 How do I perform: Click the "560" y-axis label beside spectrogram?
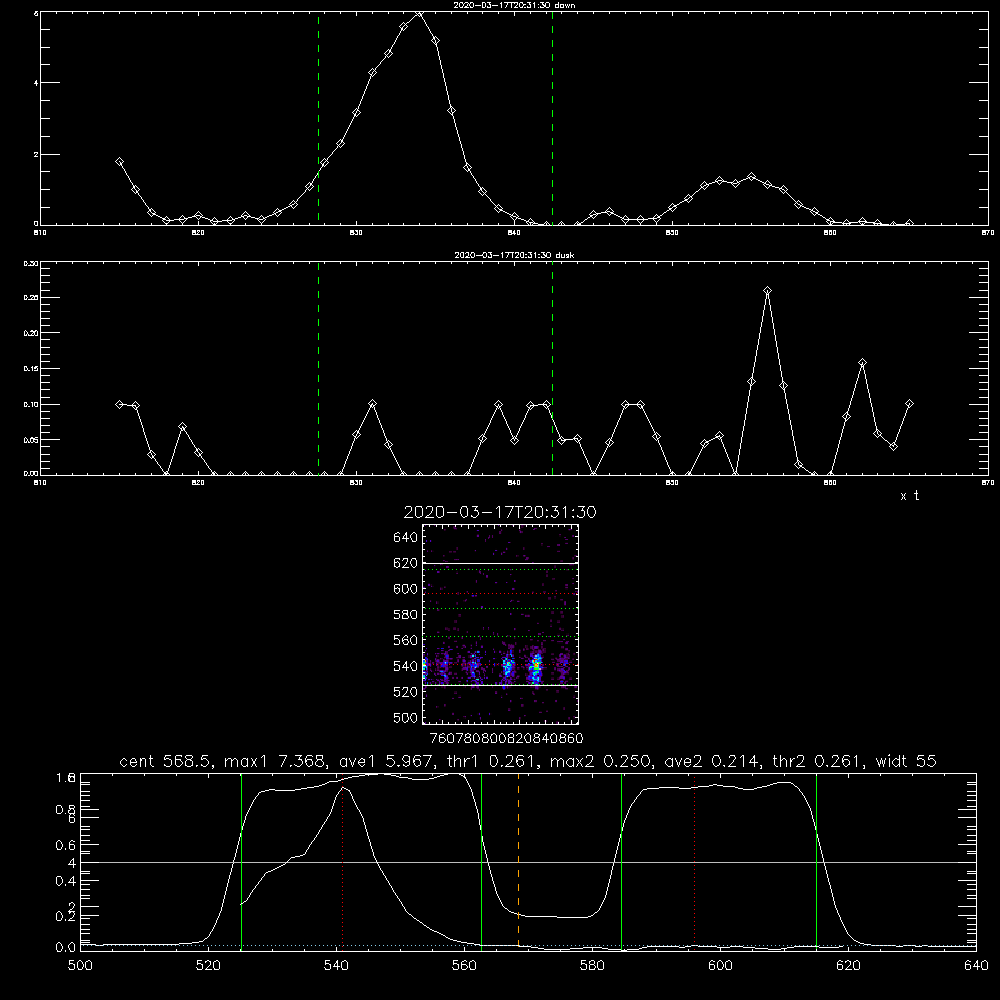[406, 640]
